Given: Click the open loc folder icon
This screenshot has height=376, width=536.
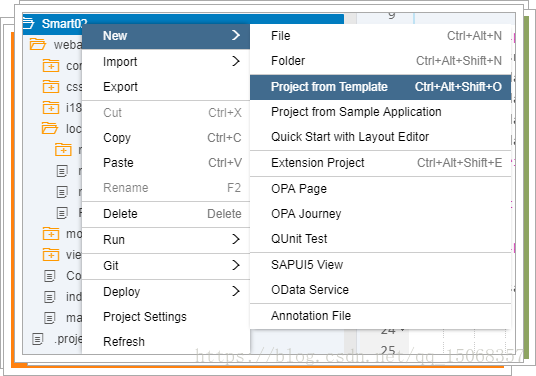Looking at the screenshot, I should tap(50, 129).
